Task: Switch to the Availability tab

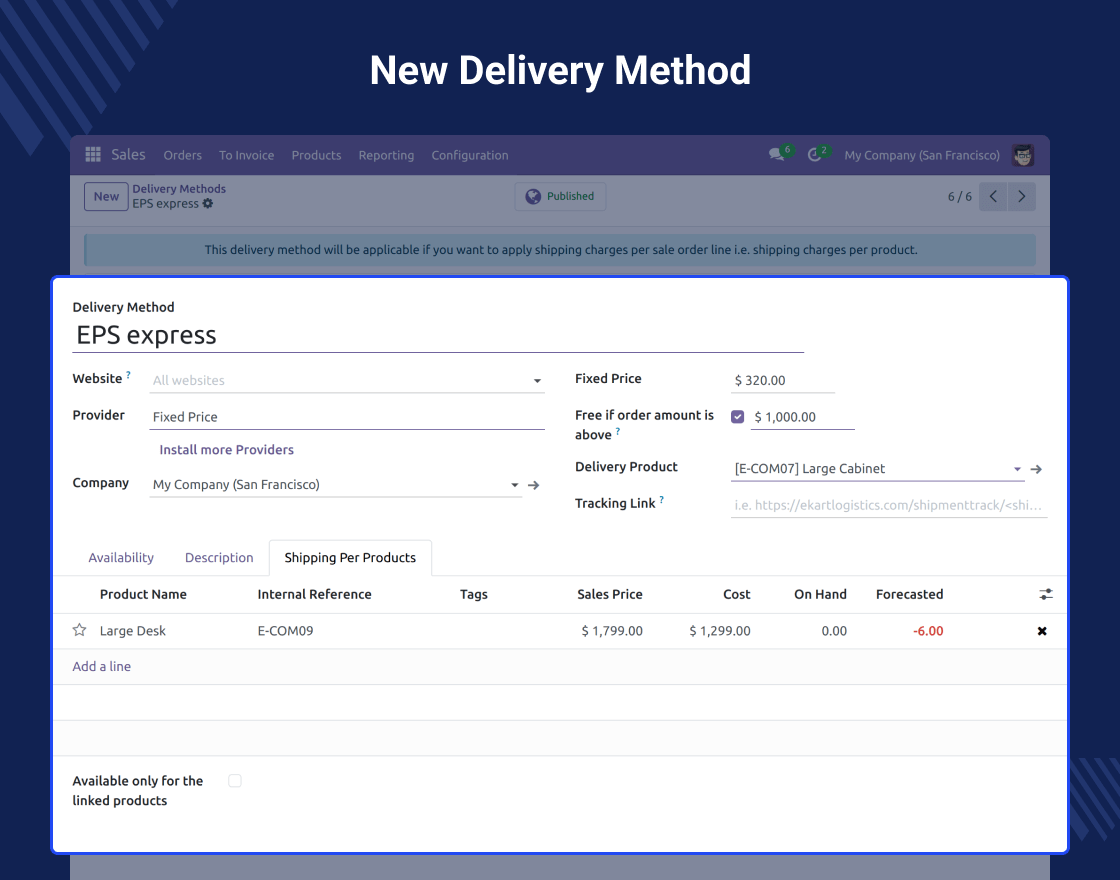Action: (121, 558)
